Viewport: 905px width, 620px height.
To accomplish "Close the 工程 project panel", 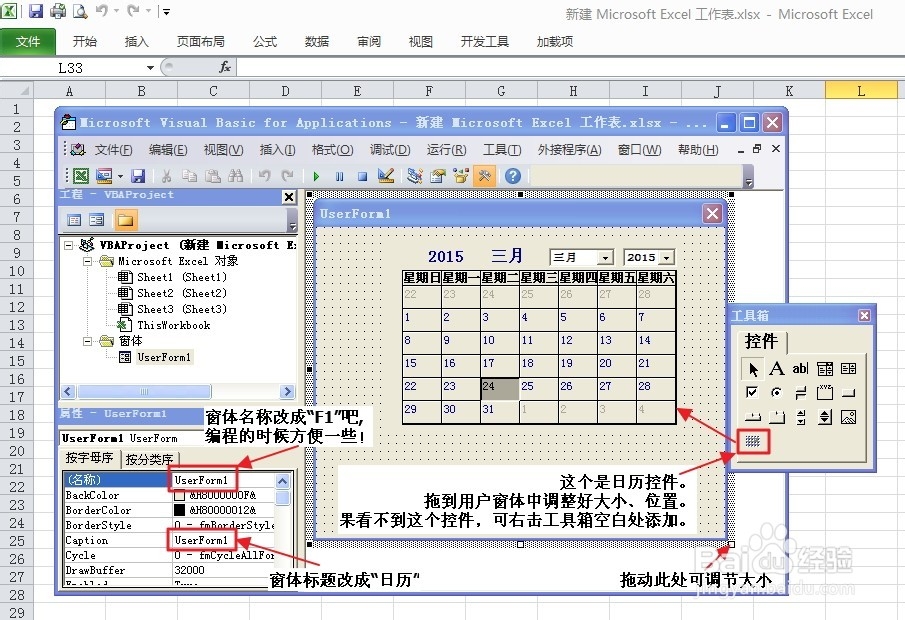I will click(289, 197).
